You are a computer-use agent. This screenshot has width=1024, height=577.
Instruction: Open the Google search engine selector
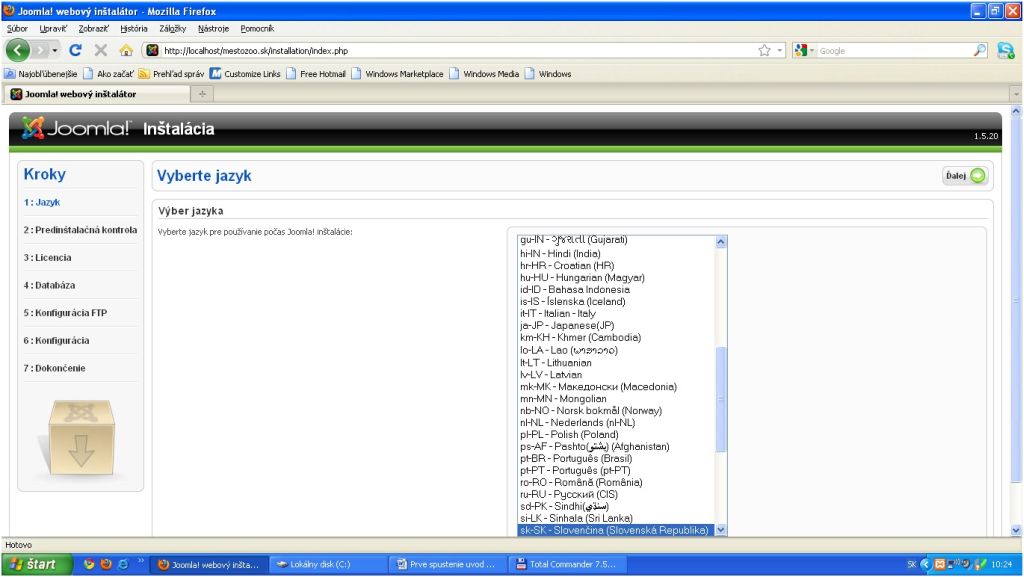point(804,50)
